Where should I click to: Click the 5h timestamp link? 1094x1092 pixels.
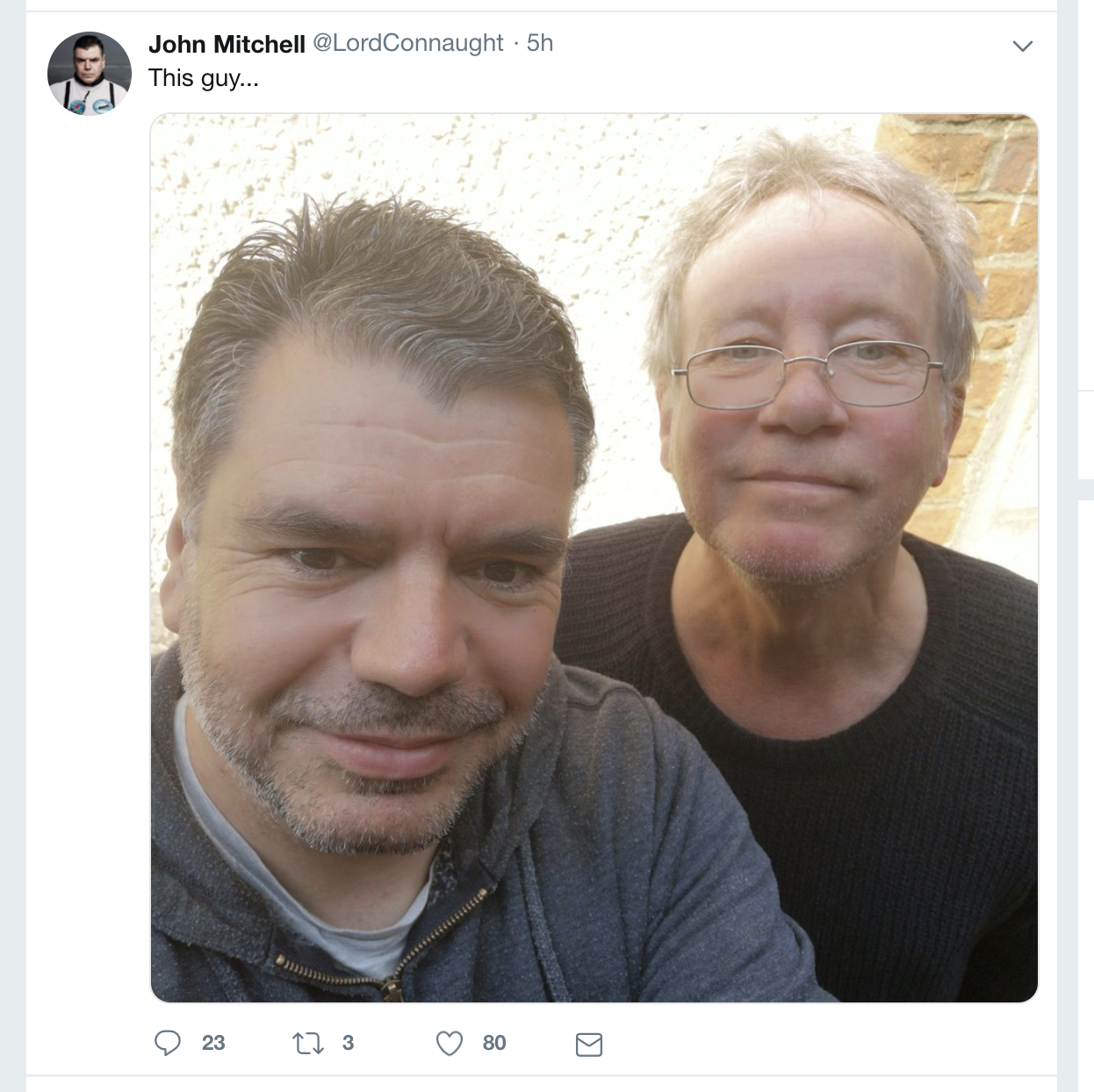point(540,43)
